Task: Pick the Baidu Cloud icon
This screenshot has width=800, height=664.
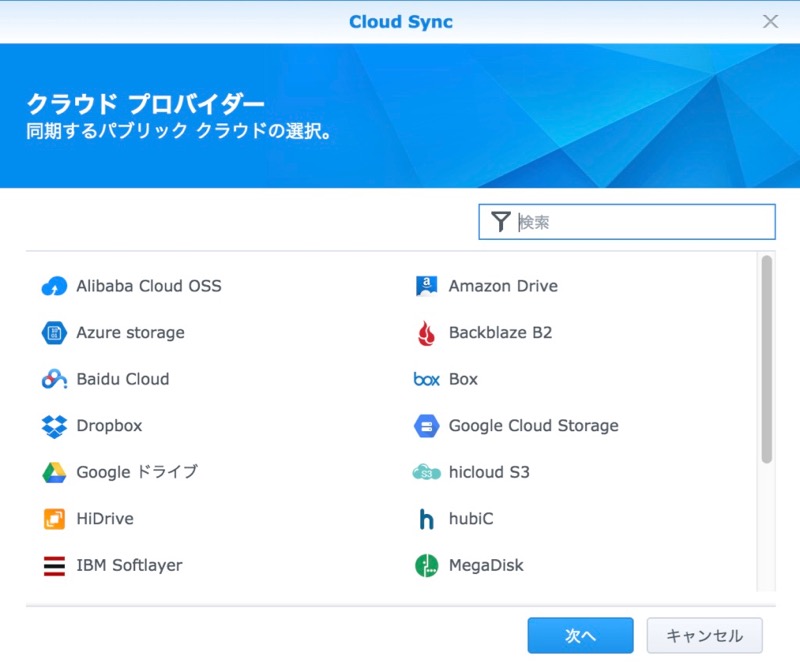Action: pos(54,379)
